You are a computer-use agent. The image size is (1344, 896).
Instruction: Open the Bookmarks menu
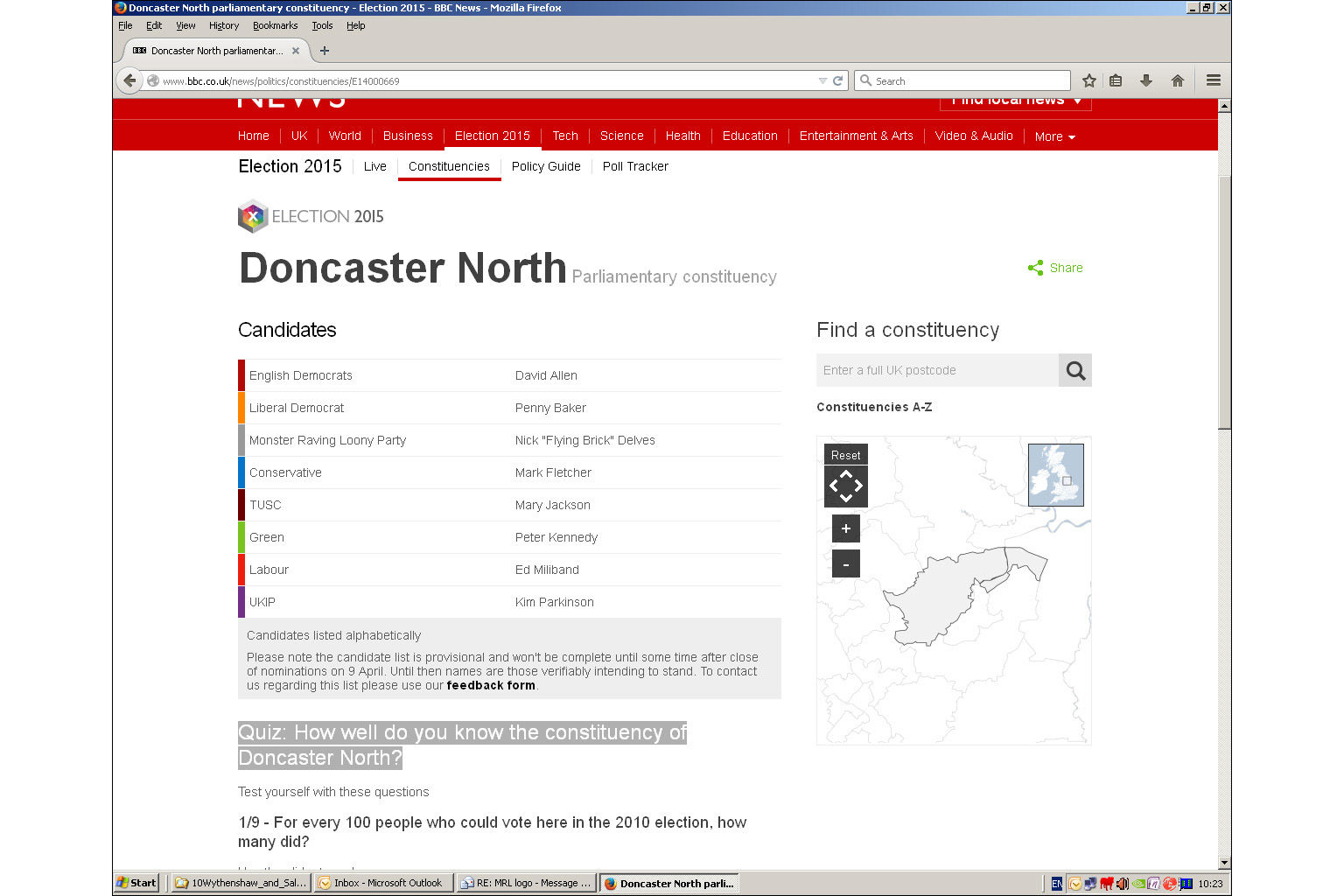(x=275, y=25)
